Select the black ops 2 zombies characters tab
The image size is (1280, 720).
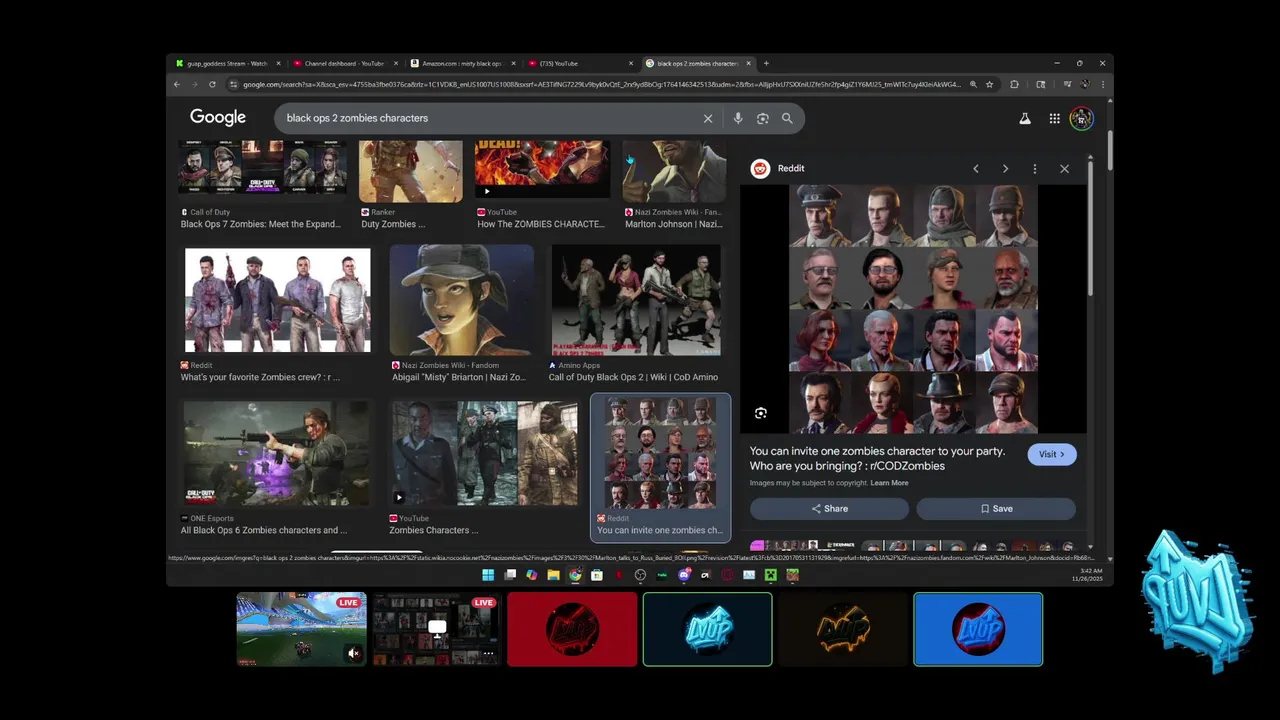697,63
